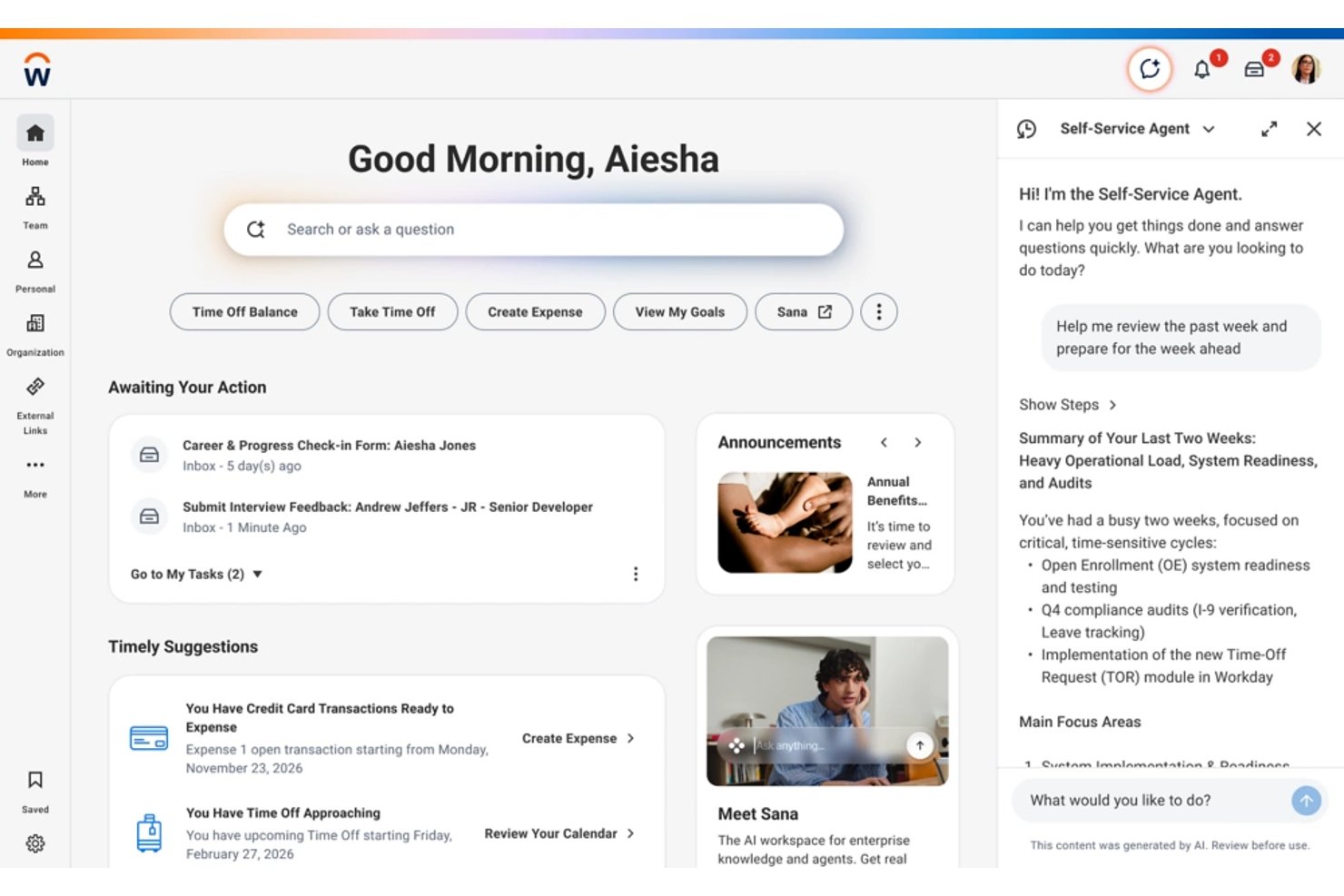Open the Home sidebar icon
The height and width of the screenshot is (896, 1344).
35,133
